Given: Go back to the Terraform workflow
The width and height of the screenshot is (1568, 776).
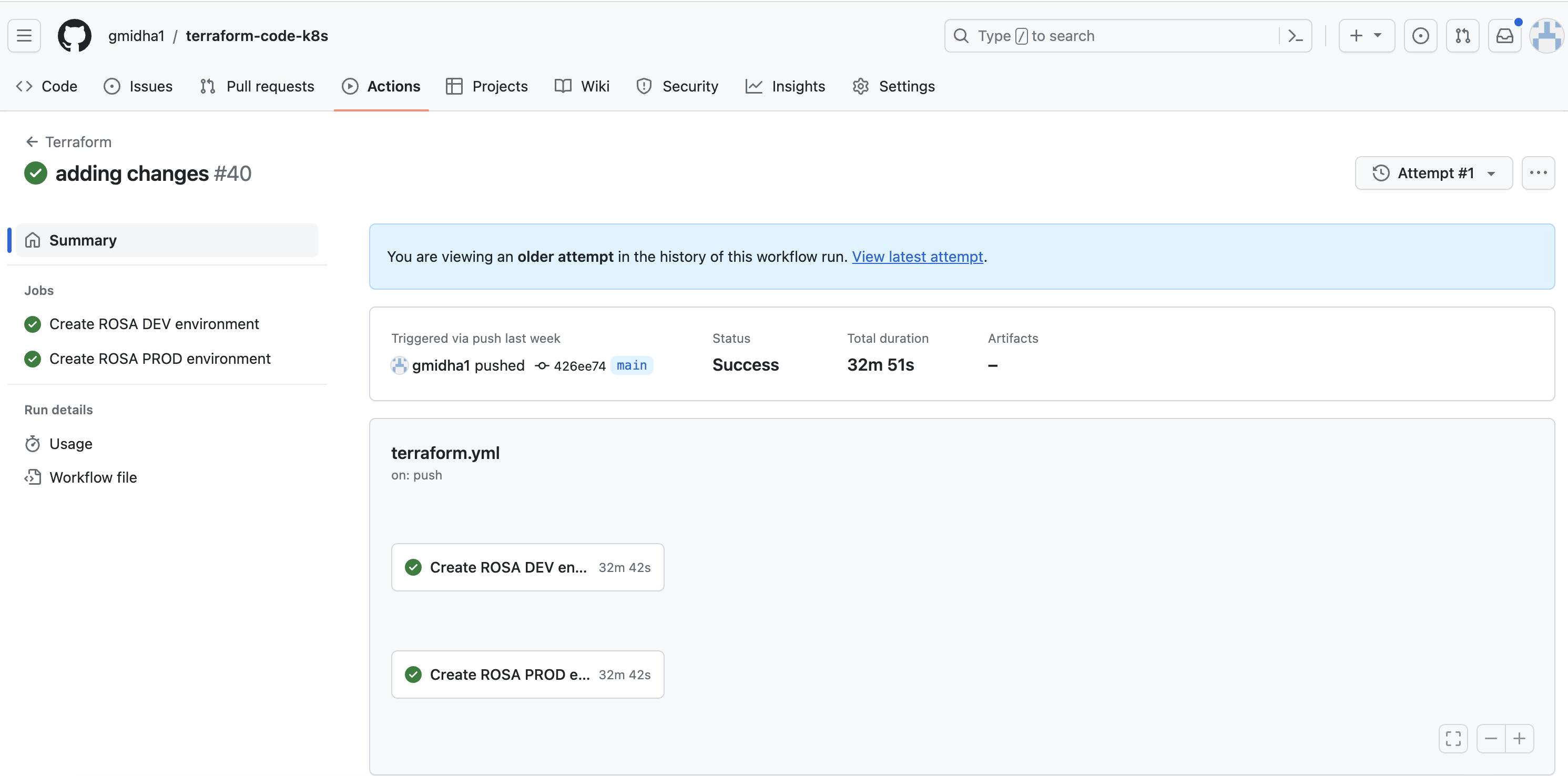Looking at the screenshot, I should tap(68, 142).
